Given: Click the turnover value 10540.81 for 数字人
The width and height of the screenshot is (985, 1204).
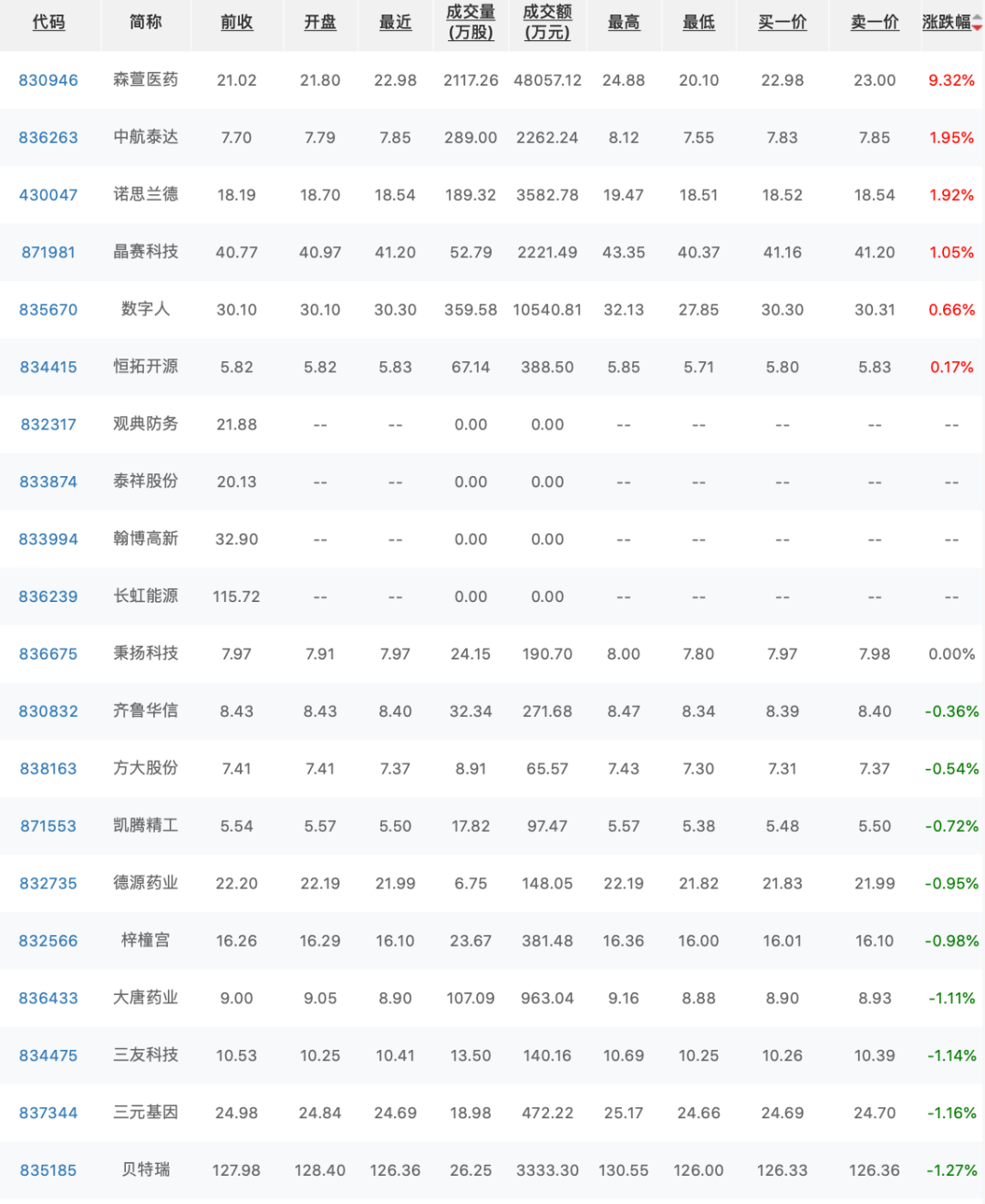Looking at the screenshot, I should (x=547, y=310).
